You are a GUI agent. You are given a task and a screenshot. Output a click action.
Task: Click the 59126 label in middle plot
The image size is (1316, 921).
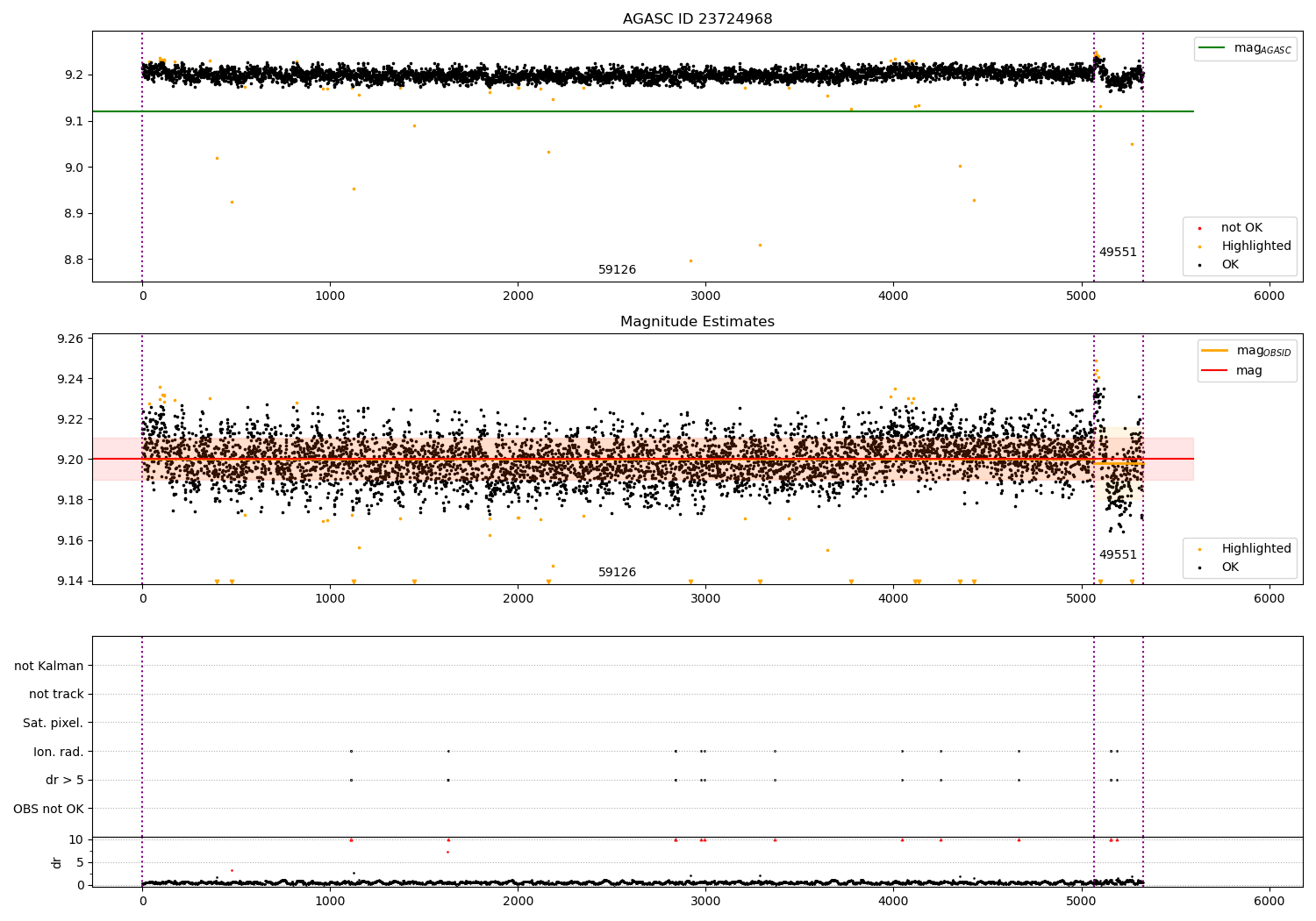click(x=617, y=573)
